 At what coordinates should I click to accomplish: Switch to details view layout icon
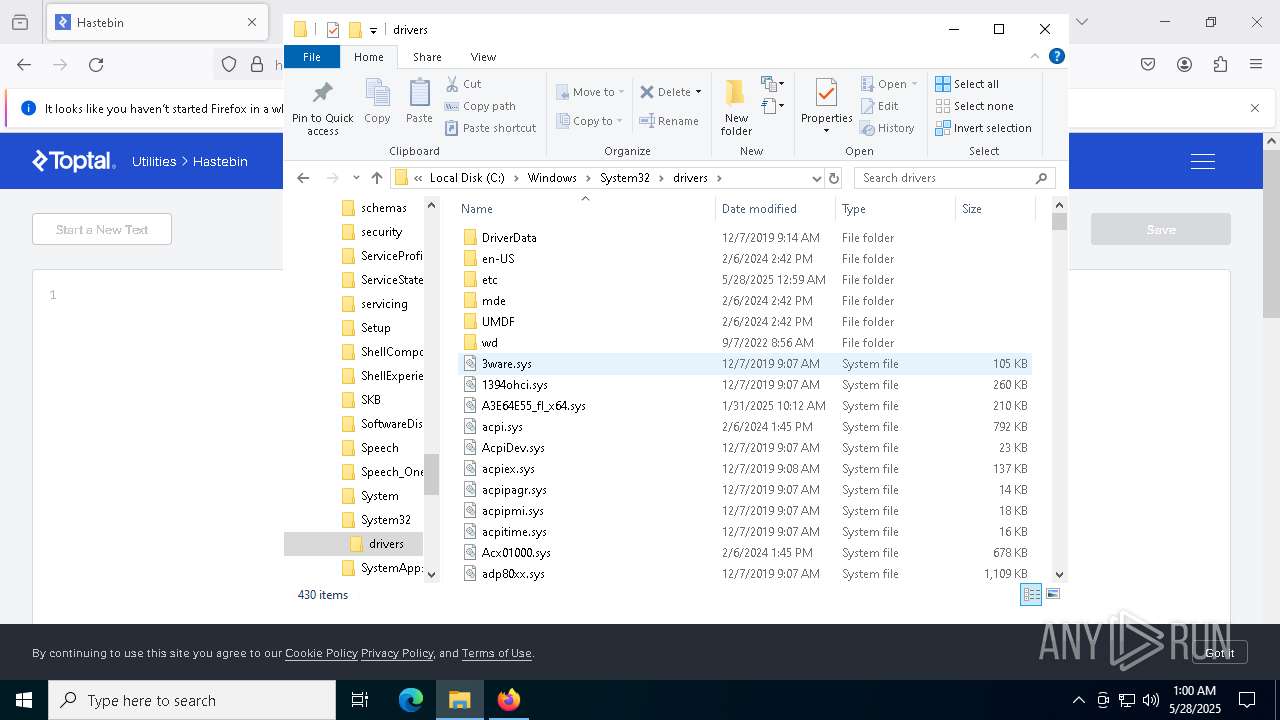tap(1031, 594)
